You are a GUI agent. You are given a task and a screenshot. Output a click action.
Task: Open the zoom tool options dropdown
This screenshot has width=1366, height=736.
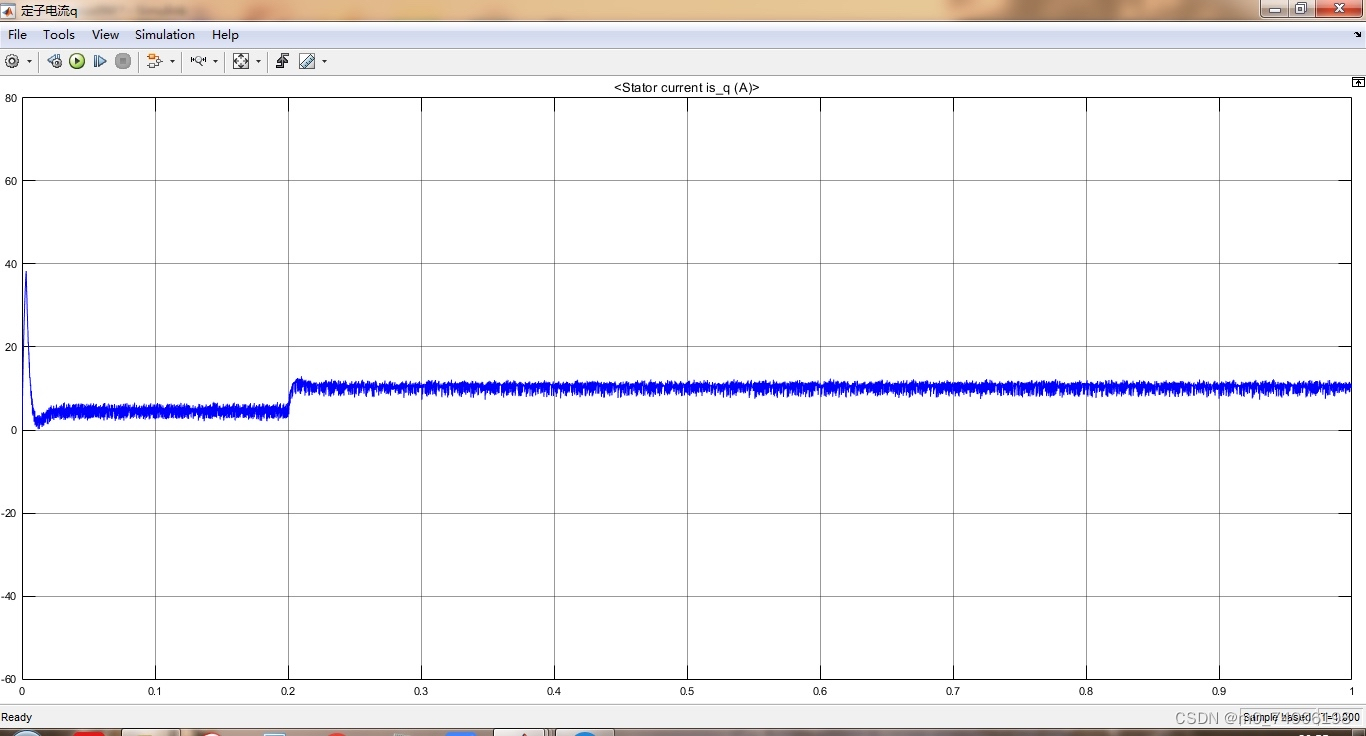(215, 61)
